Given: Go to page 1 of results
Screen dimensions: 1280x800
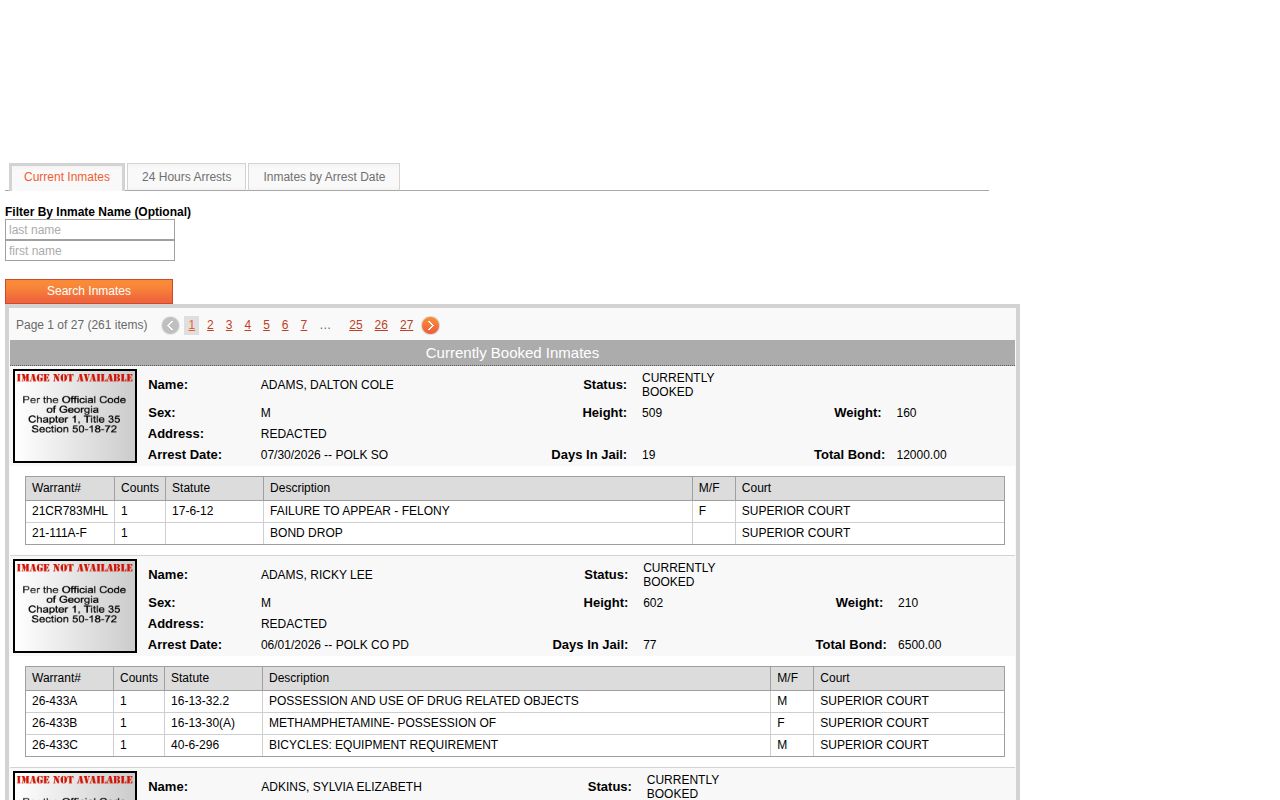Looking at the screenshot, I should (x=191, y=325).
